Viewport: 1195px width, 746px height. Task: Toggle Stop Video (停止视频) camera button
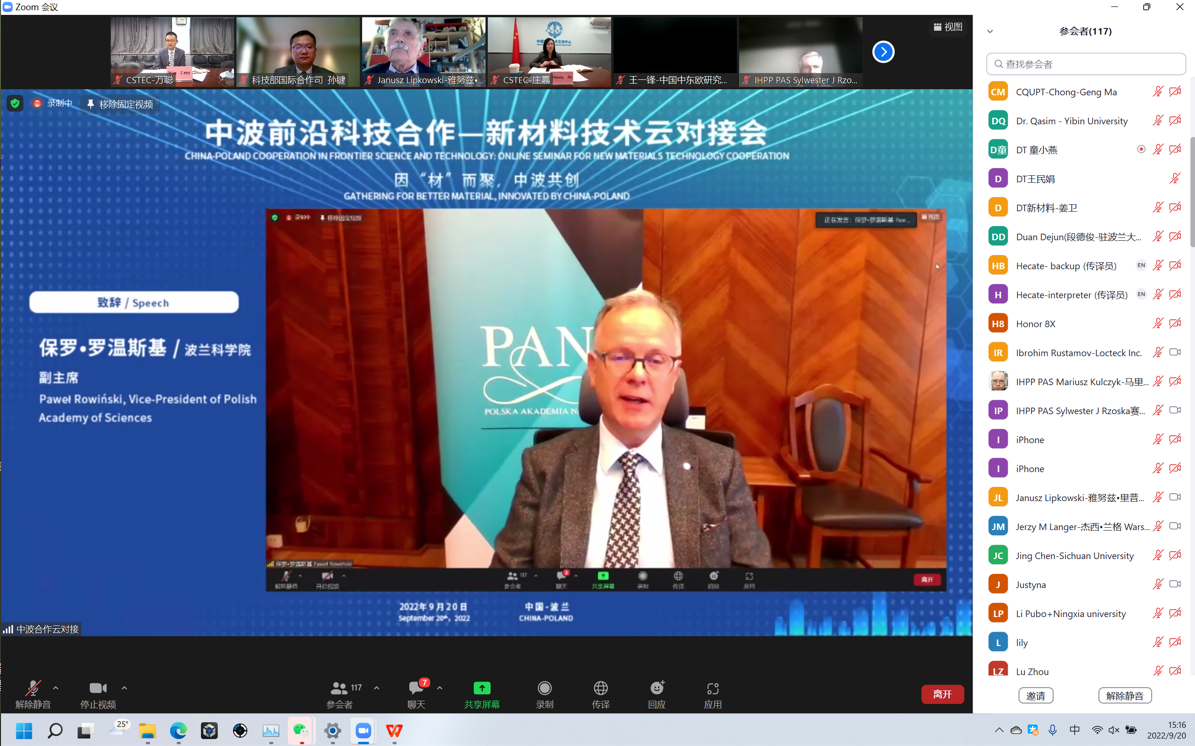pyautogui.click(x=98, y=688)
